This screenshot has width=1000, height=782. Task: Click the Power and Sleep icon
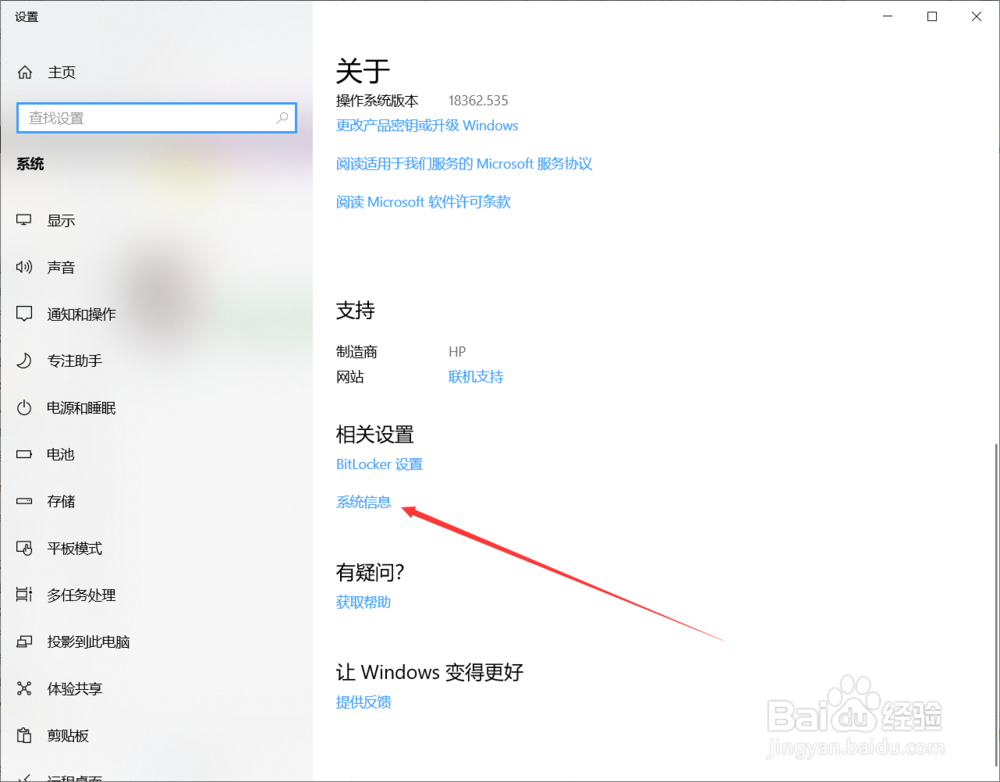tap(24, 408)
